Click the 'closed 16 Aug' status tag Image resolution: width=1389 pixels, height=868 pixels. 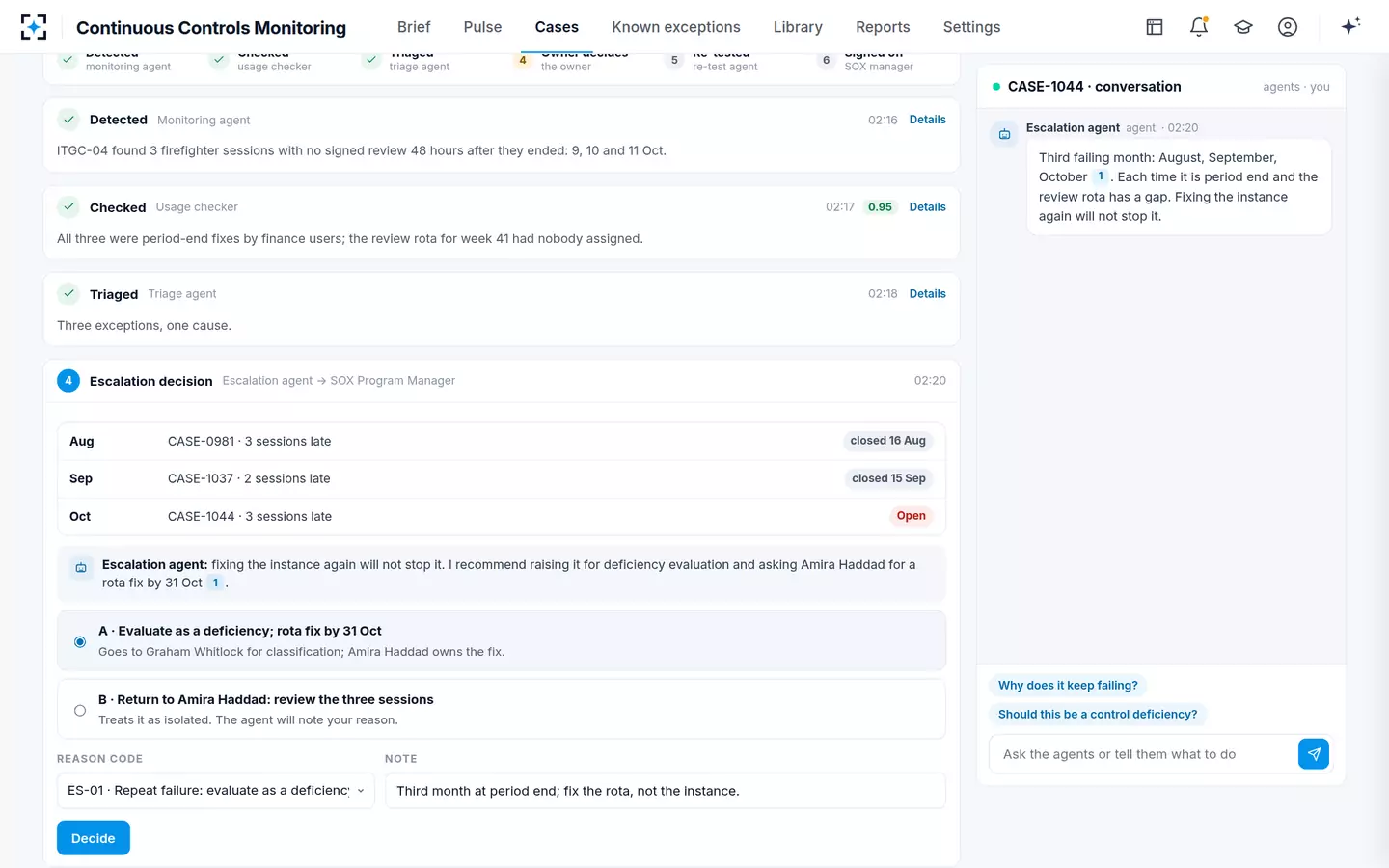pyautogui.click(x=888, y=441)
